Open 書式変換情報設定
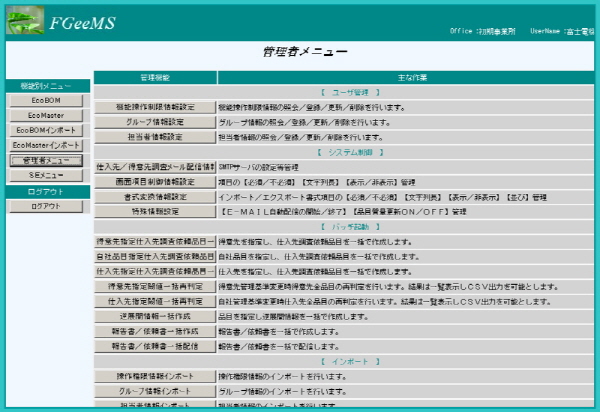Viewport: 600px width, 412px height. point(155,197)
